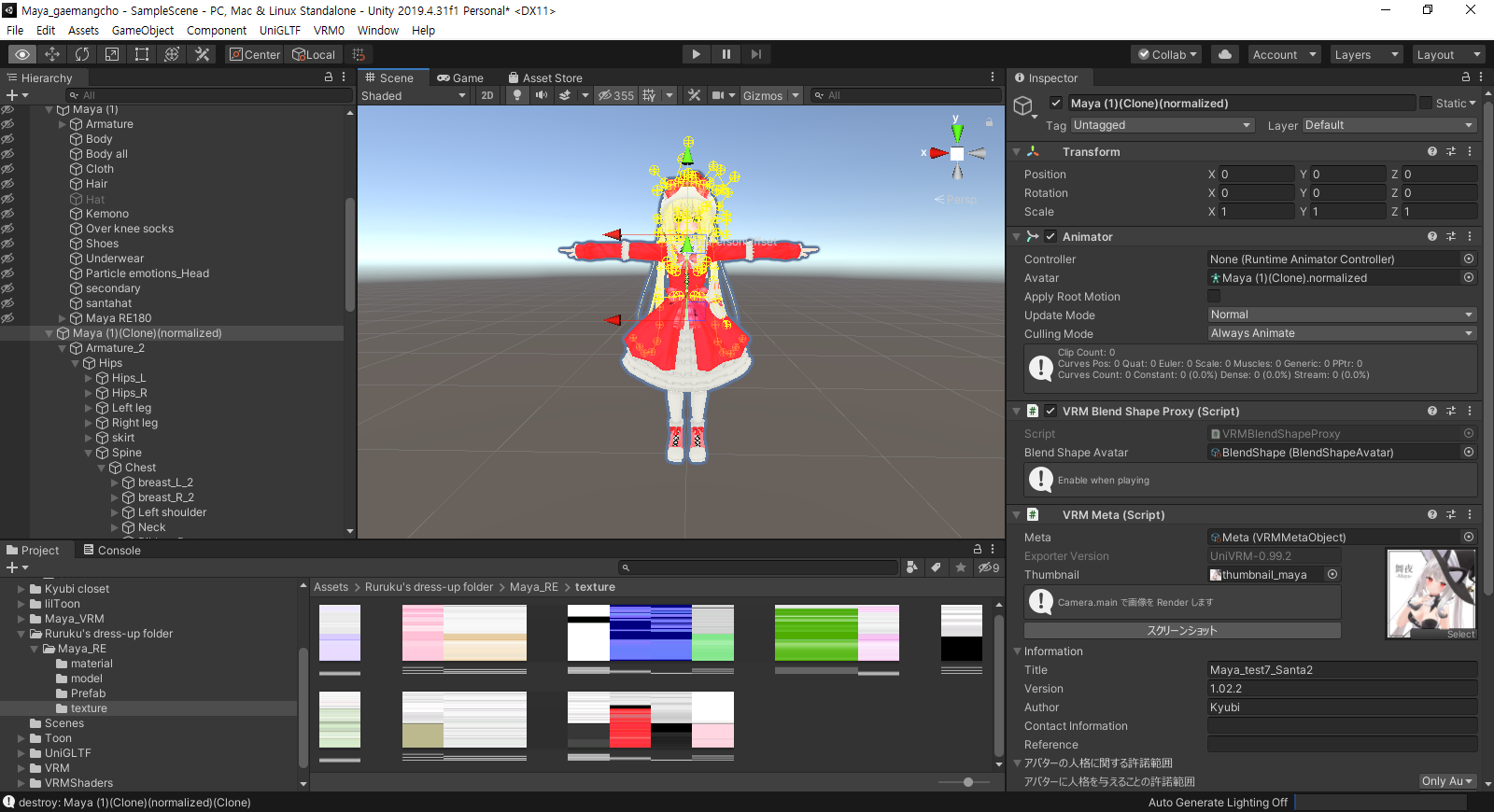Click the Step frame button
This screenshot has height=812, width=1494.
(755, 54)
